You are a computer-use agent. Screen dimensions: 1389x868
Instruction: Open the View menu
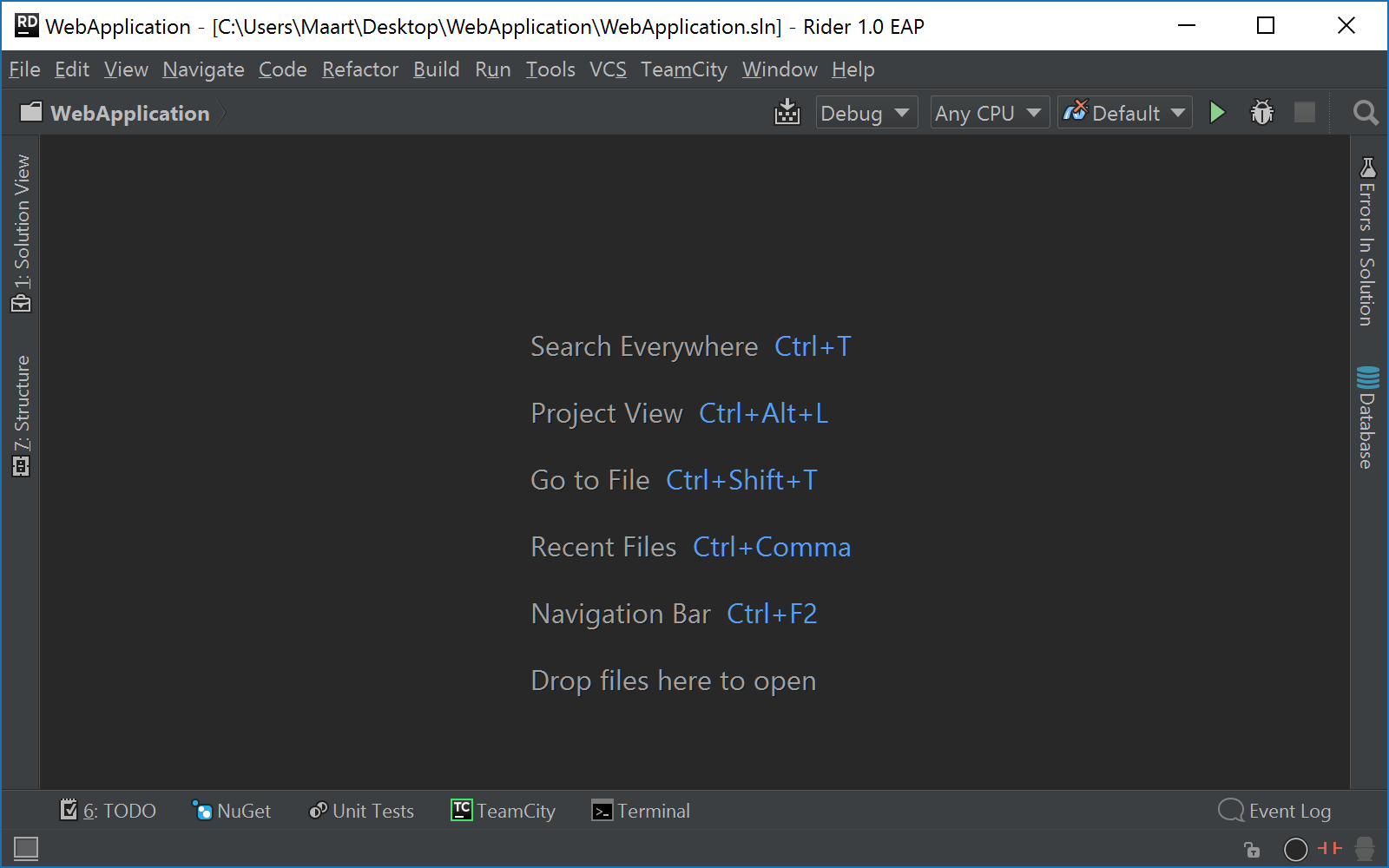[126, 69]
